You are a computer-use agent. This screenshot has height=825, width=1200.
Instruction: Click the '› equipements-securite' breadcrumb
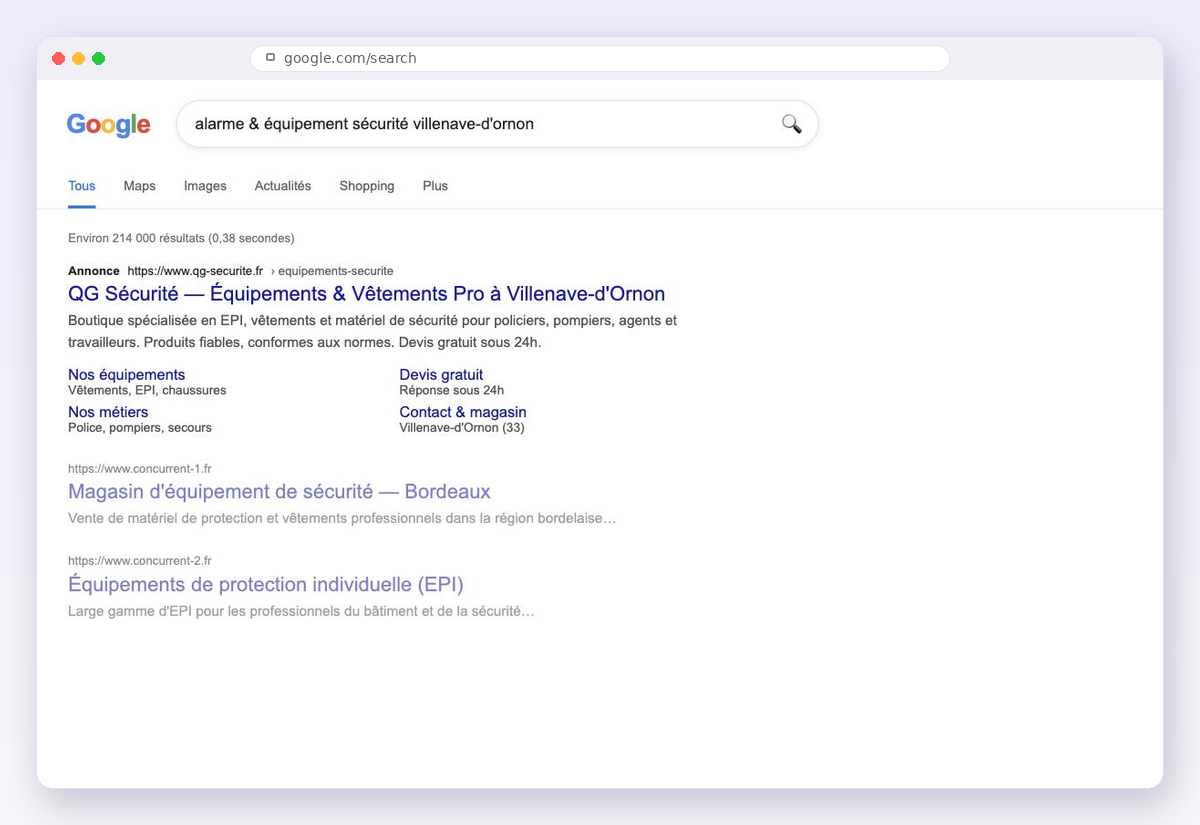pyautogui.click(x=332, y=271)
